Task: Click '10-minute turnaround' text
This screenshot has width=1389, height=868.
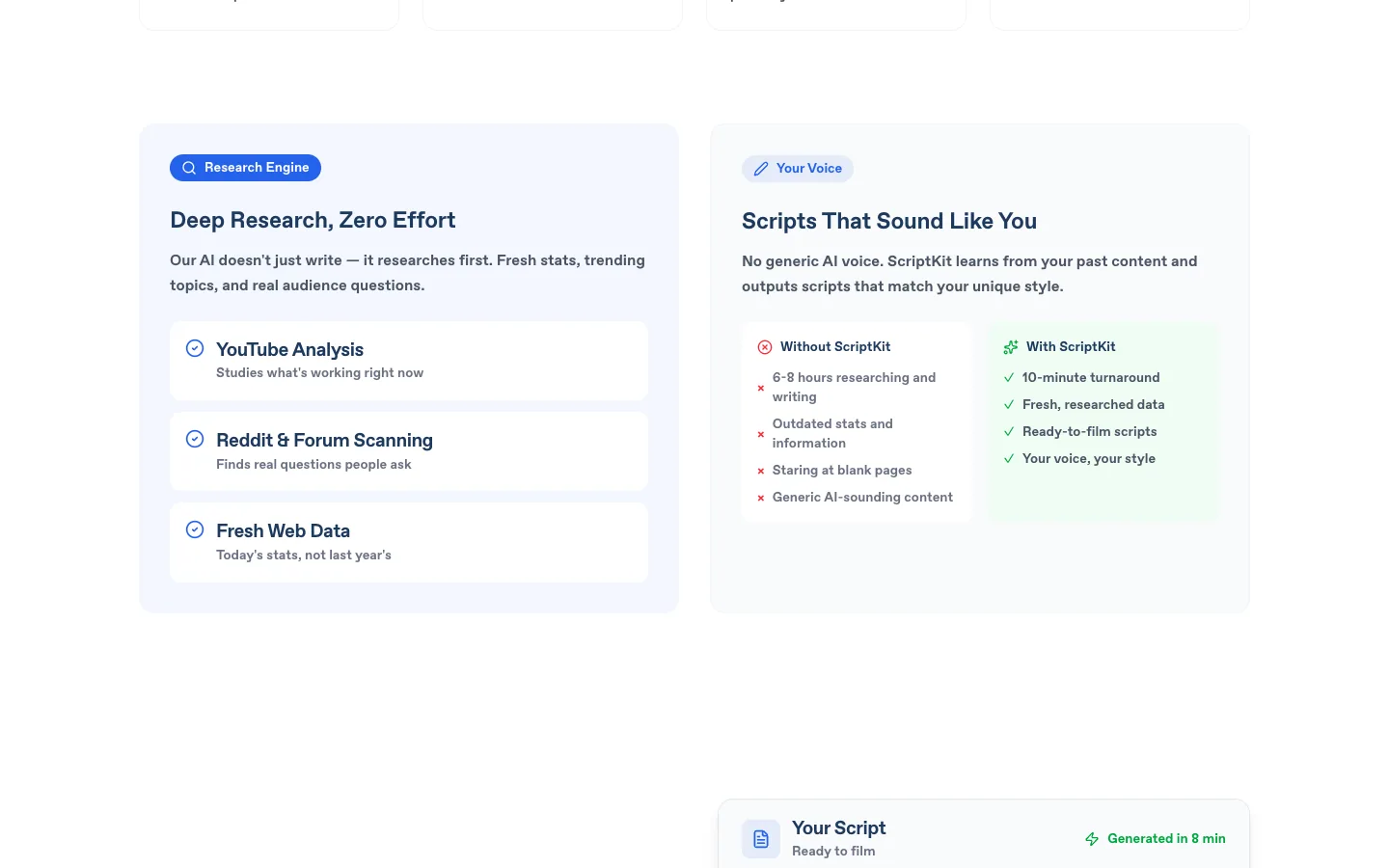Action: coord(1091,377)
